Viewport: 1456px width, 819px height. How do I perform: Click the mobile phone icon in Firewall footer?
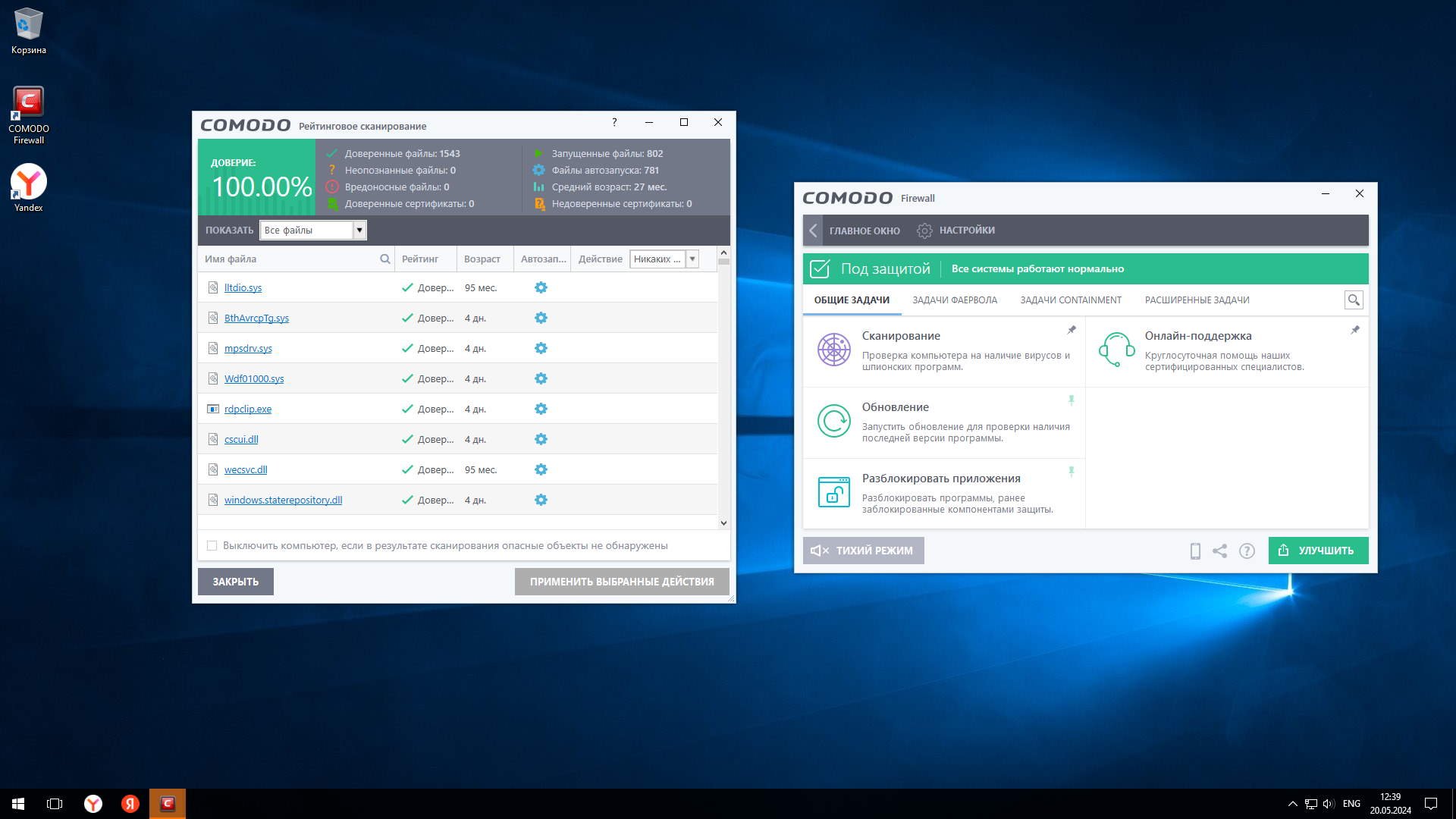pyautogui.click(x=1195, y=551)
